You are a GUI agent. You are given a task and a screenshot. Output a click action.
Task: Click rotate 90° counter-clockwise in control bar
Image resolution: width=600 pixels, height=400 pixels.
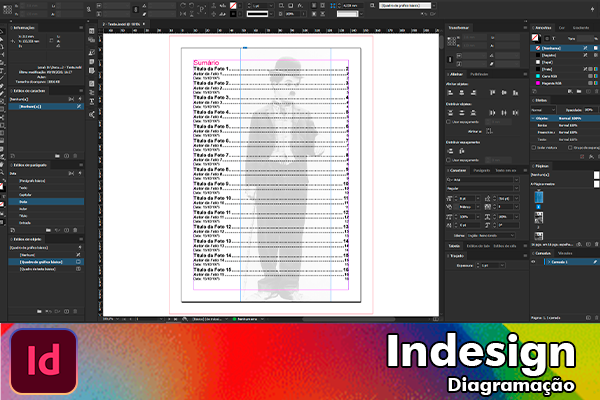[192, 5]
